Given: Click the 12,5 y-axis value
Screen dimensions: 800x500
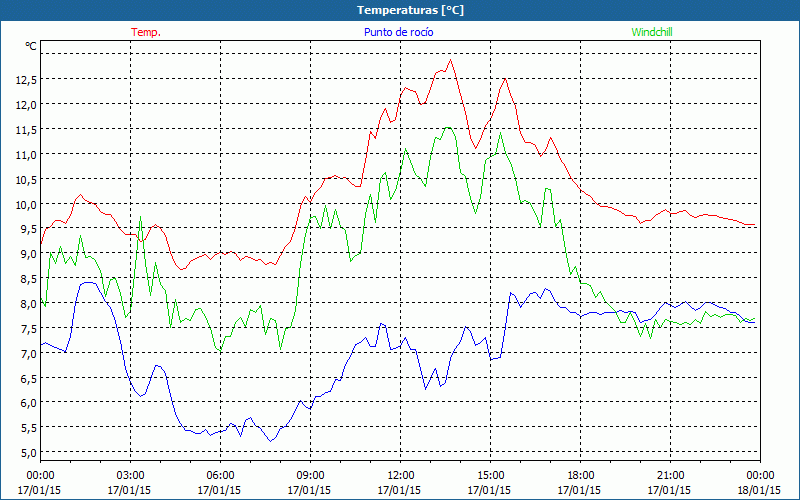Looking at the screenshot, I should (26, 79).
